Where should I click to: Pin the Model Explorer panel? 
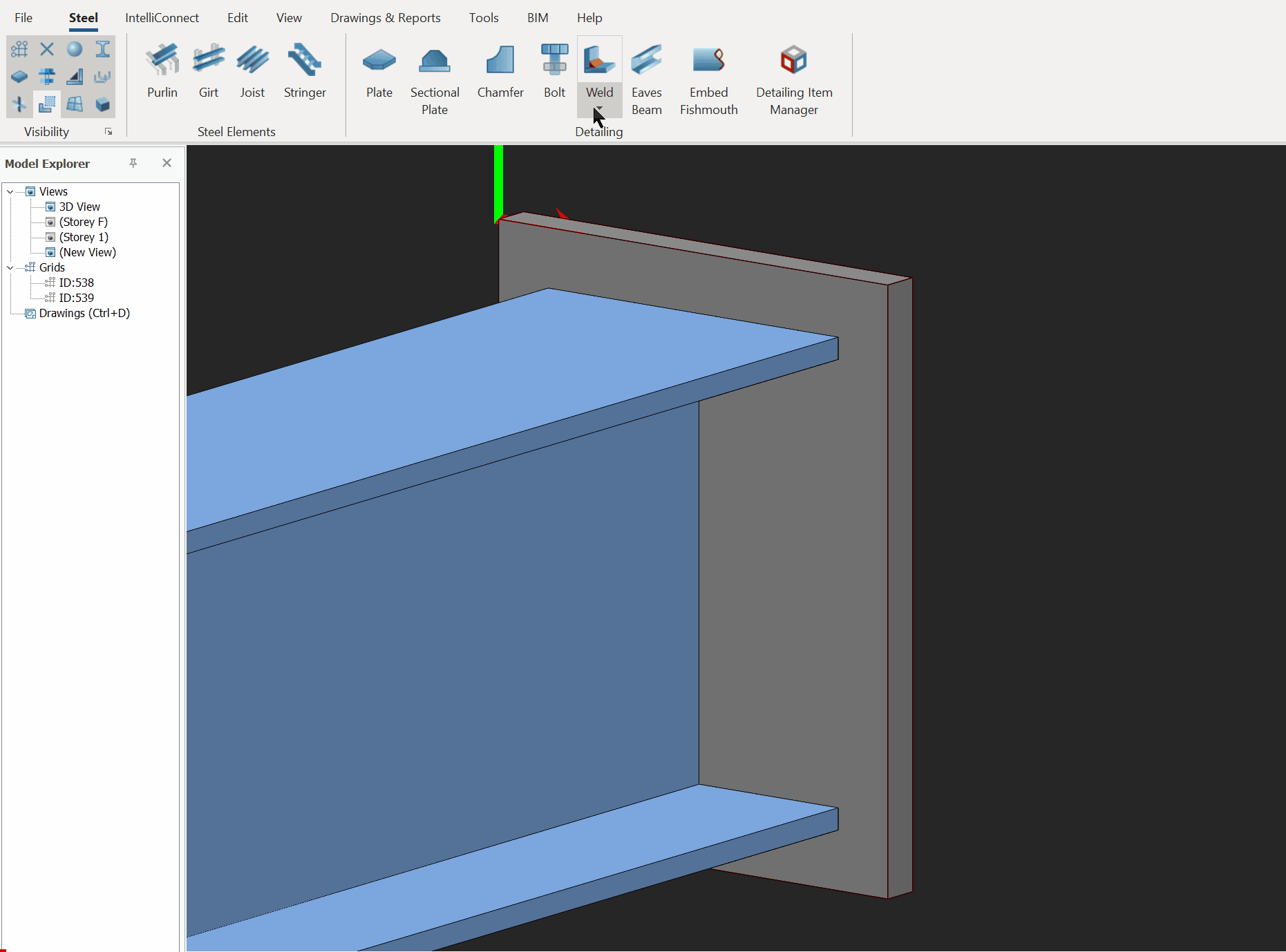point(133,163)
